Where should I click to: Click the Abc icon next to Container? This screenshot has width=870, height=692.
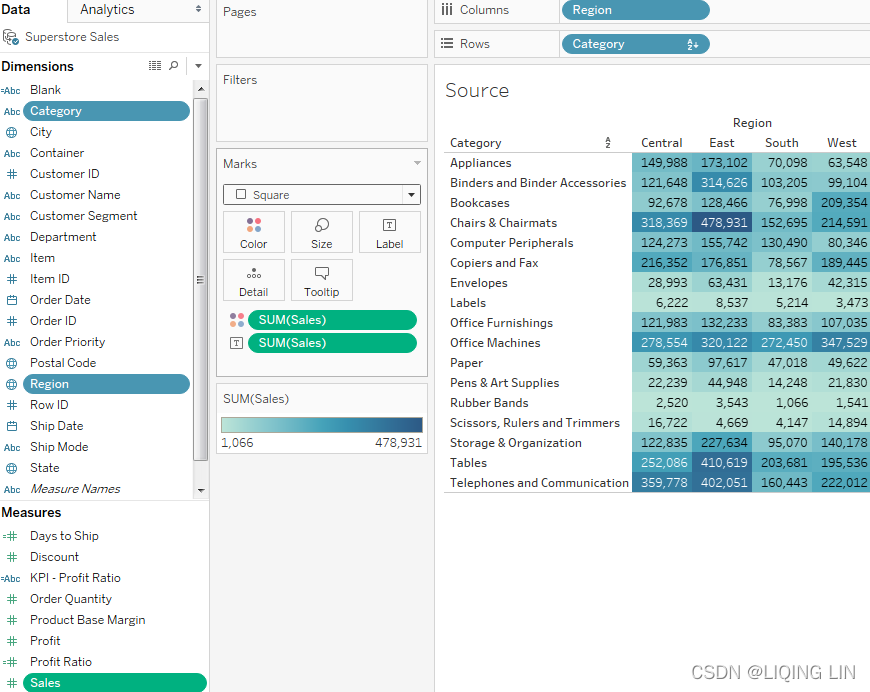(x=12, y=154)
